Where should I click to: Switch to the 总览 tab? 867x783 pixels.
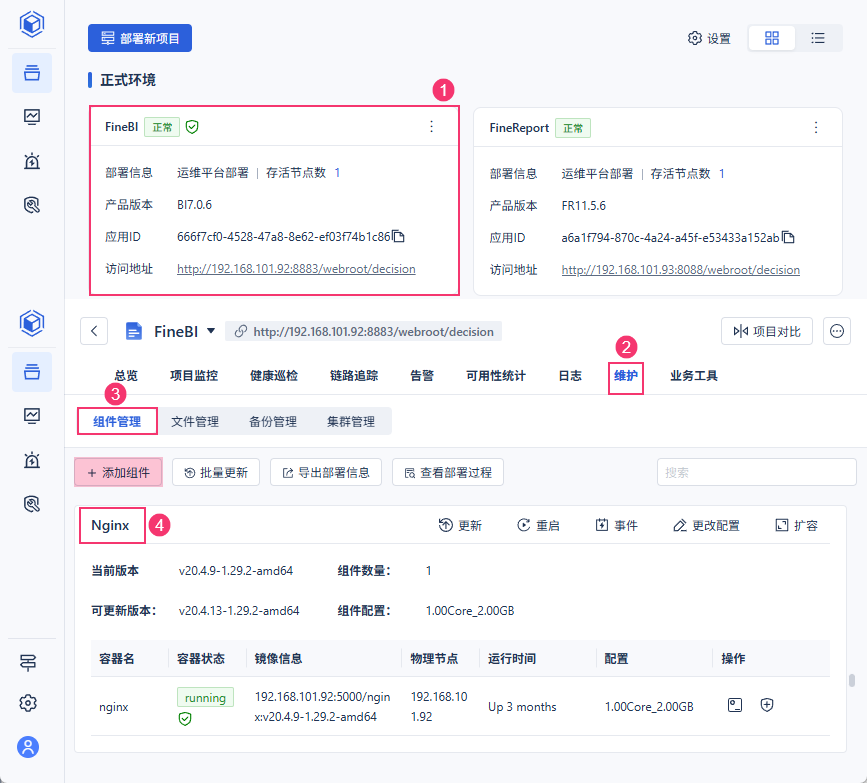[126, 376]
